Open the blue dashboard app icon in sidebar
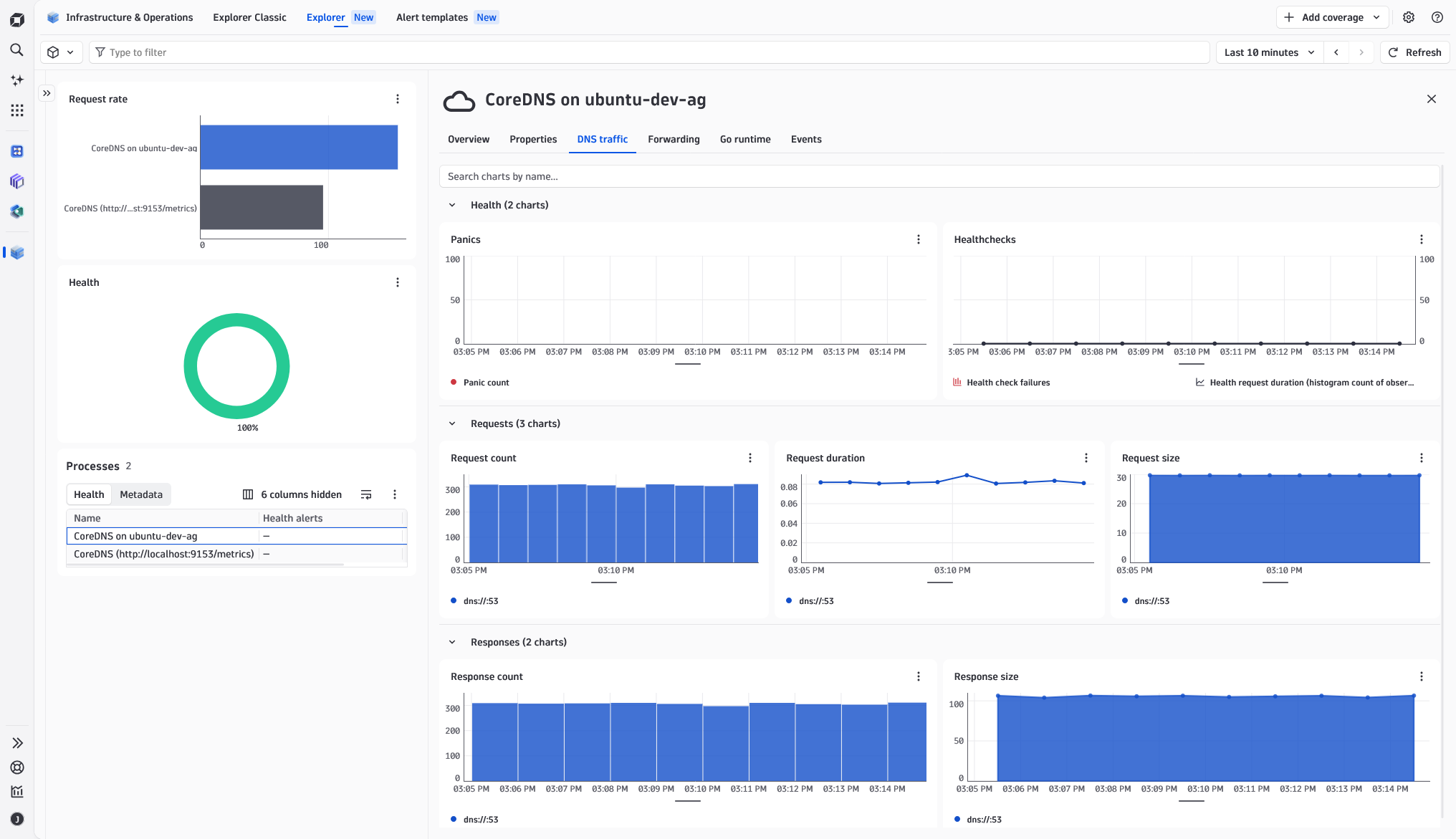 coord(17,151)
